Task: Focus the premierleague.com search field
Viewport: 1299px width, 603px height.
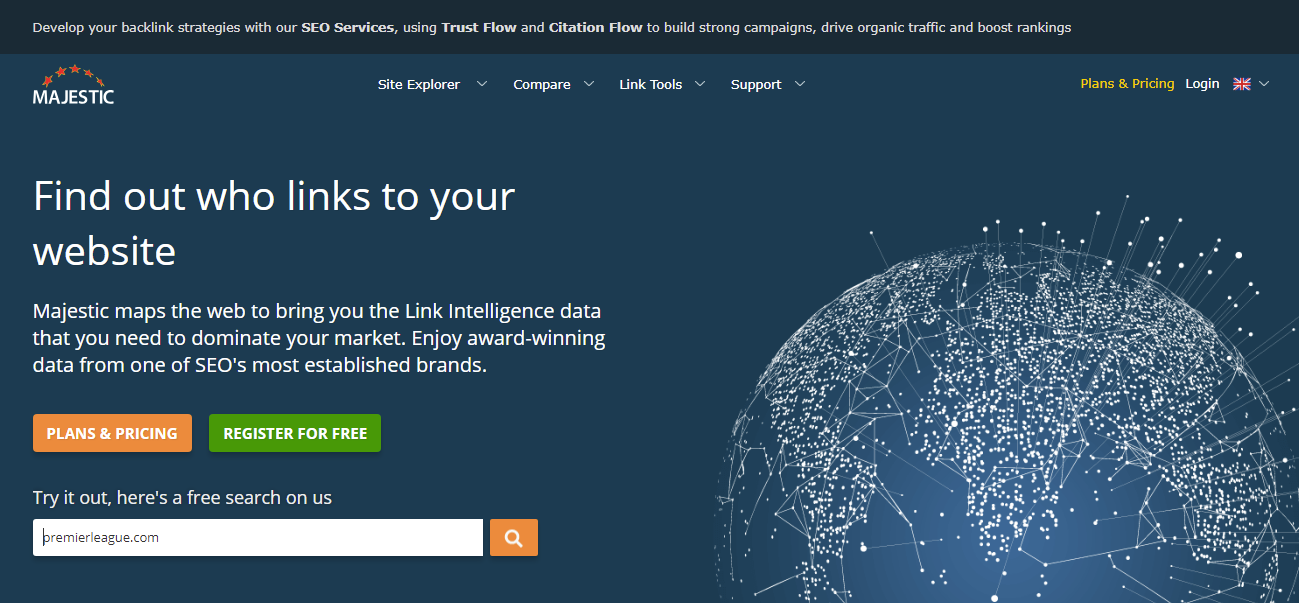Action: [258, 538]
